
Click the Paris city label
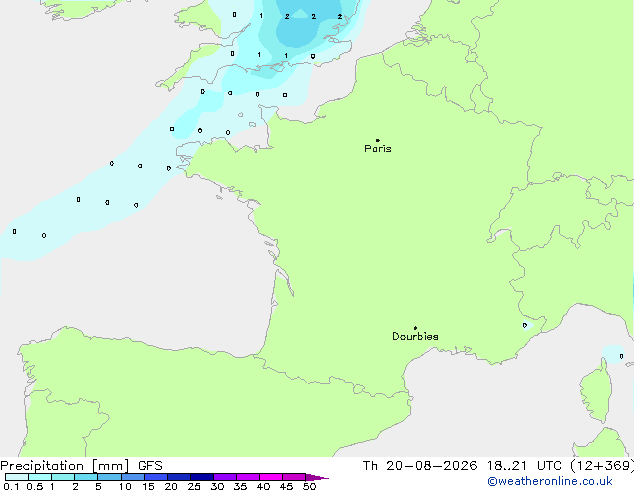[x=378, y=149]
